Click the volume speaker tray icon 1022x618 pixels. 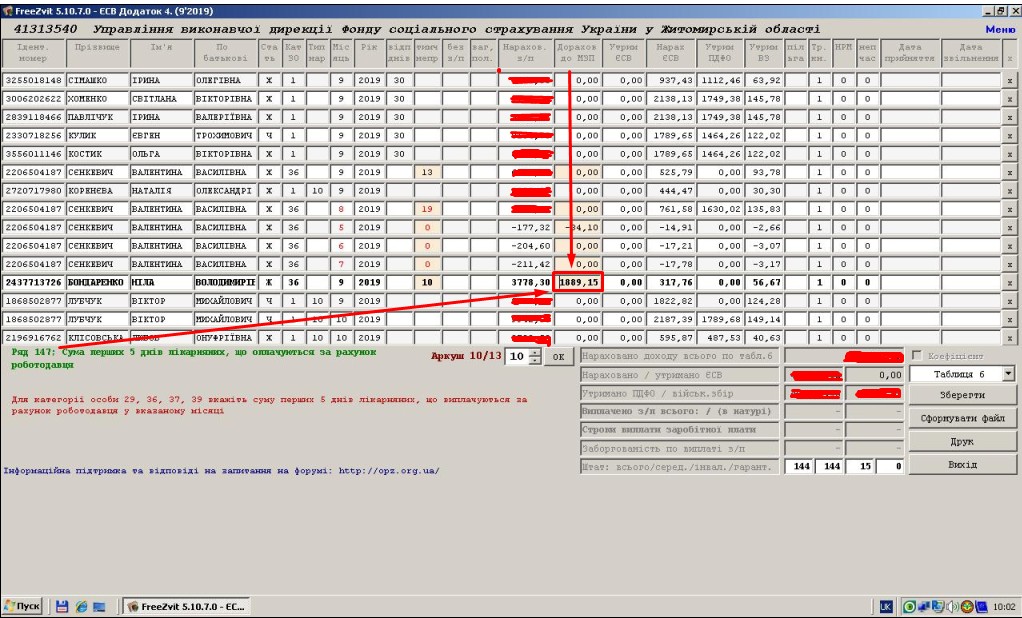click(953, 607)
